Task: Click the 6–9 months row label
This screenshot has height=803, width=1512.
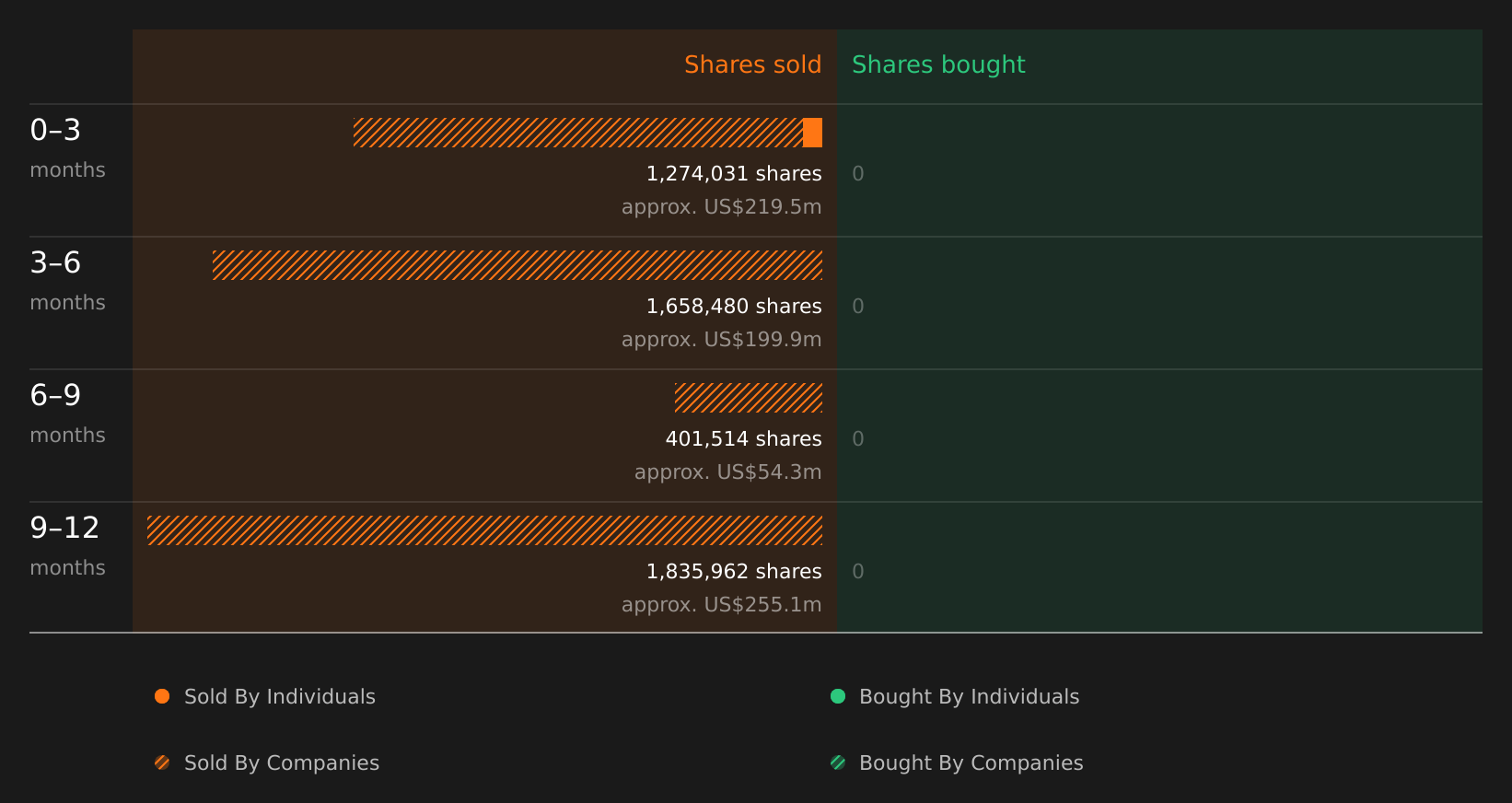Action: coord(67,413)
